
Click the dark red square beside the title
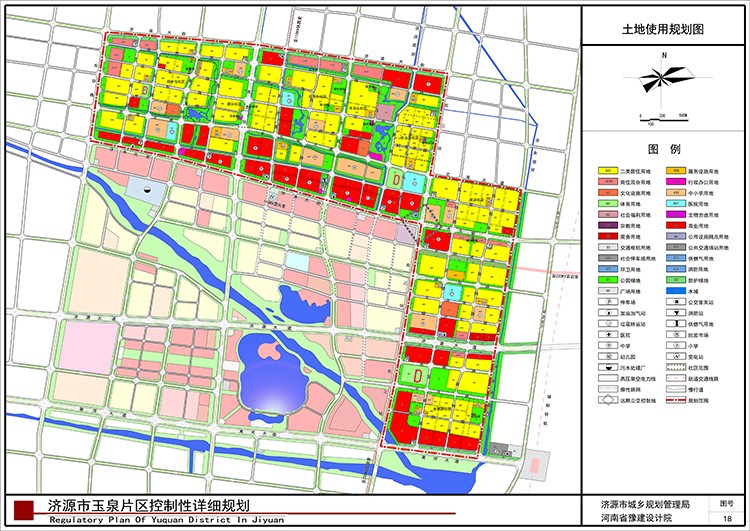click(22, 509)
